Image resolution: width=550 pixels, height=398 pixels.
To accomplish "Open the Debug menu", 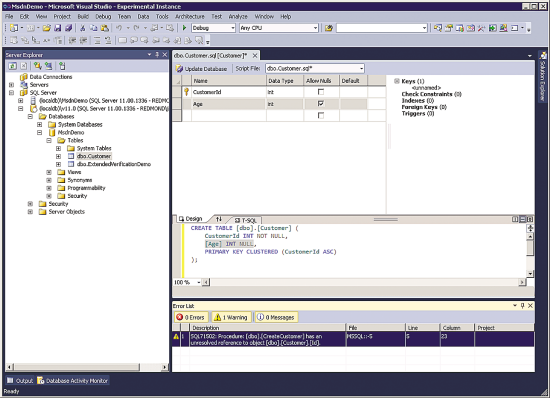I will click(x=103, y=16).
